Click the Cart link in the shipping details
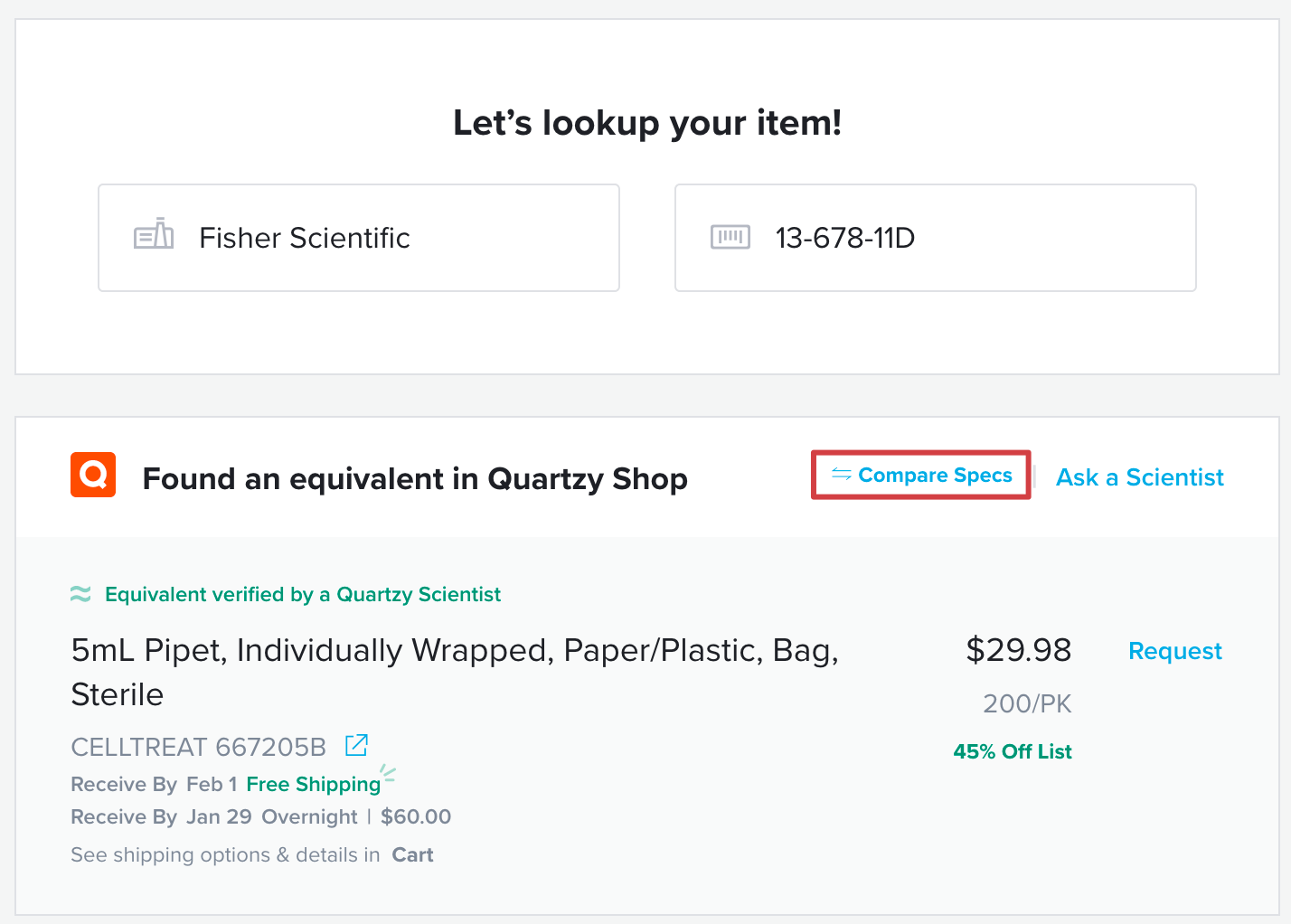This screenshot has width=1291, height=924. [x=413, y=854]
